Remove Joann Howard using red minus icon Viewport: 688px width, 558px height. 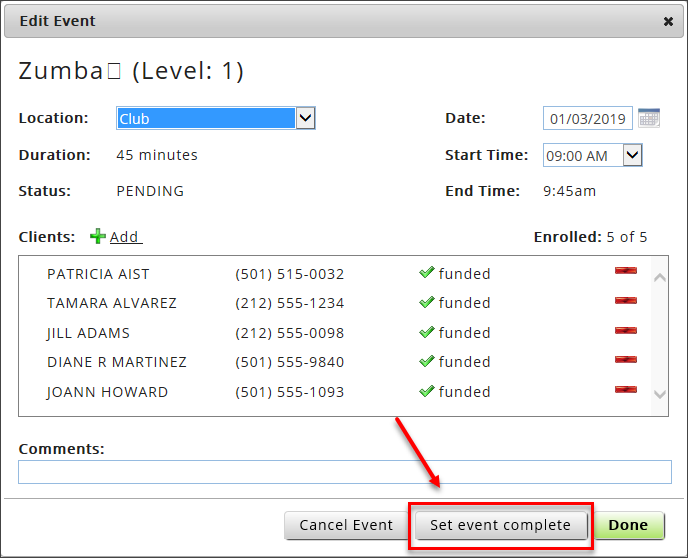click(x=625, y=389)
